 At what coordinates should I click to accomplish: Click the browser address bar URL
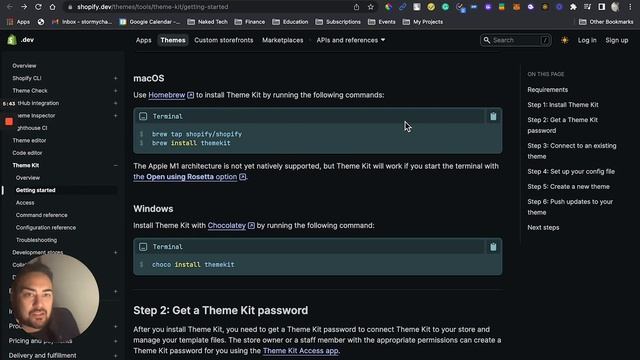pos(153,7)
